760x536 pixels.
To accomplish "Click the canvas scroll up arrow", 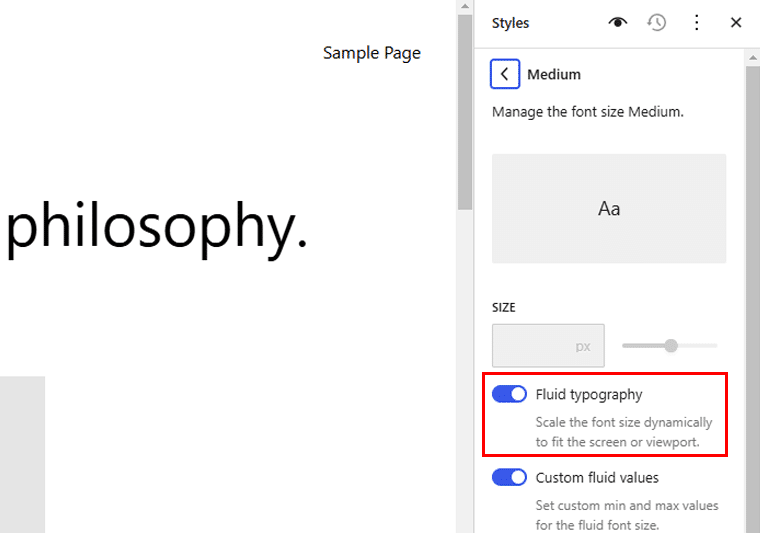I will coord(465,6).
